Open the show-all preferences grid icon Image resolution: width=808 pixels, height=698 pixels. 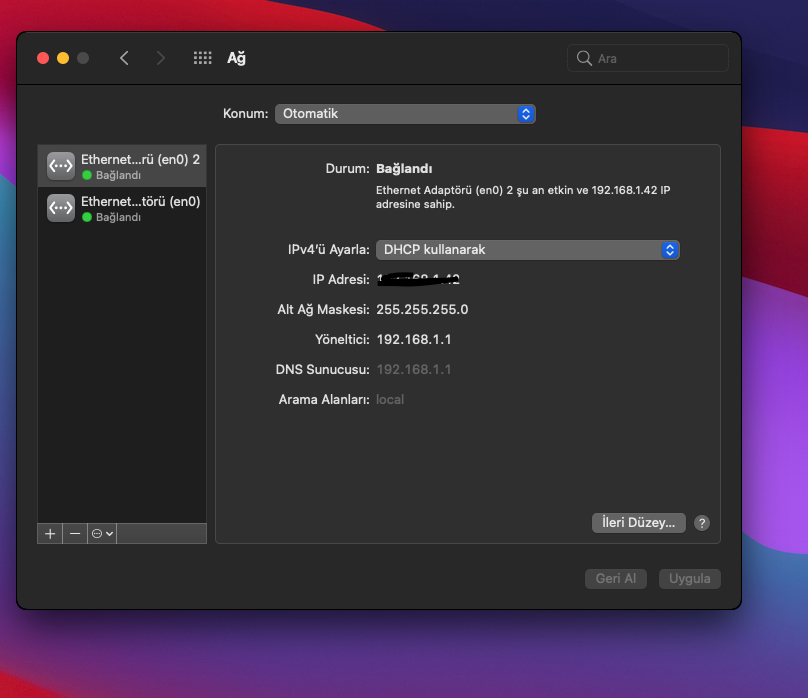point(202,58)
